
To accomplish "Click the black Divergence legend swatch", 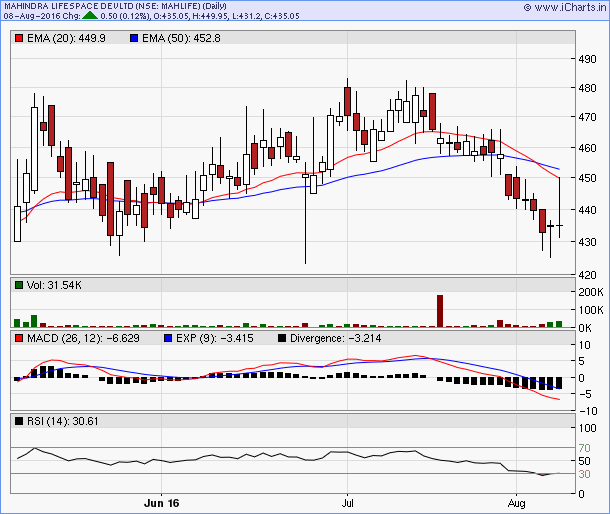I will tap(282, 338).
